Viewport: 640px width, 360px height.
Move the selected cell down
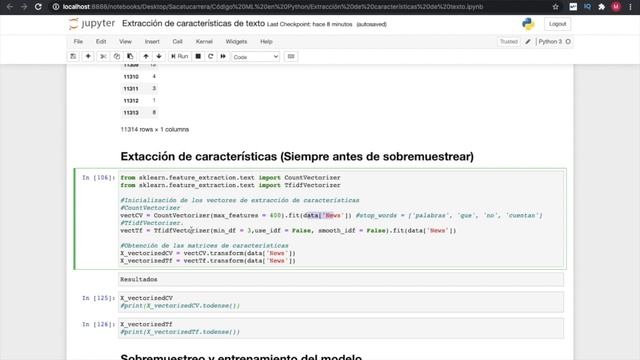tap(159, 56)
